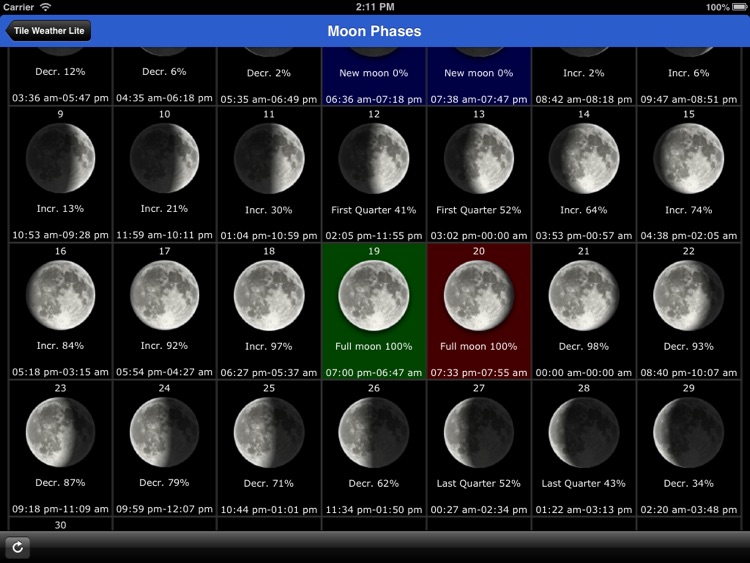Image resolution: width=750 pixels, height=563 pixels.
Task: Tap the refresh icon in bottom toolbar
Action: click(18, 547)
